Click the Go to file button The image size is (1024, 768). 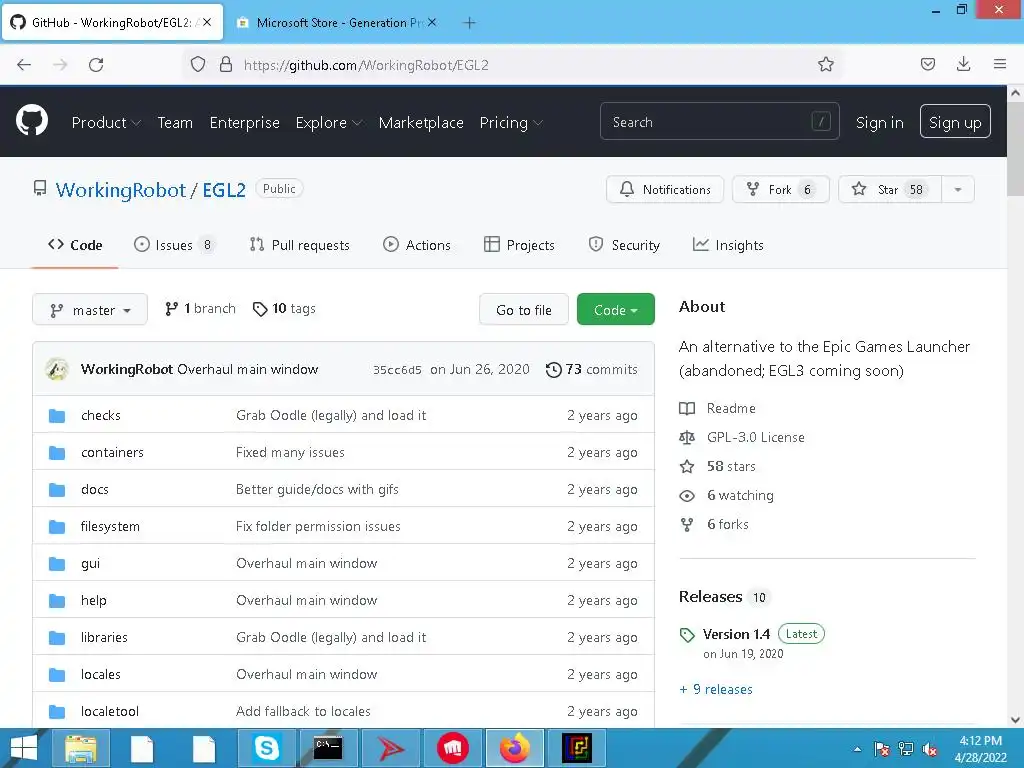pyautogui.click(x=524, y=310)
